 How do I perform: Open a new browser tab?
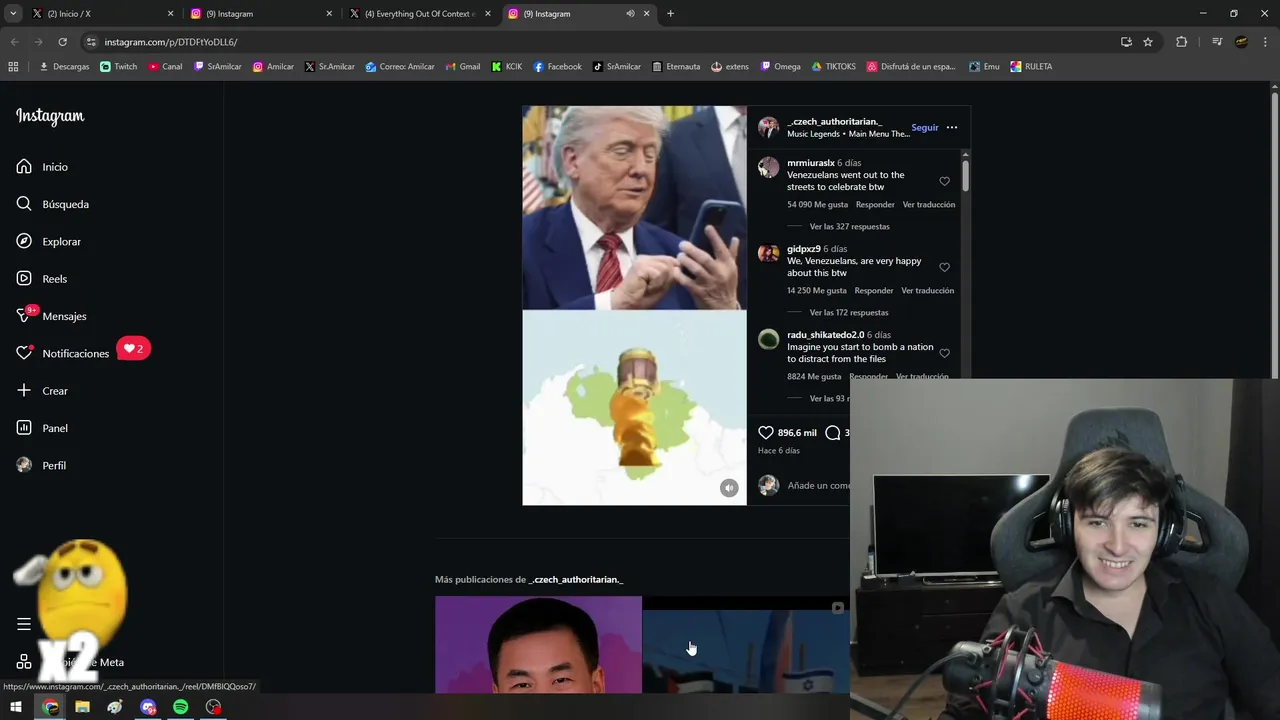[x=670, y=14]
